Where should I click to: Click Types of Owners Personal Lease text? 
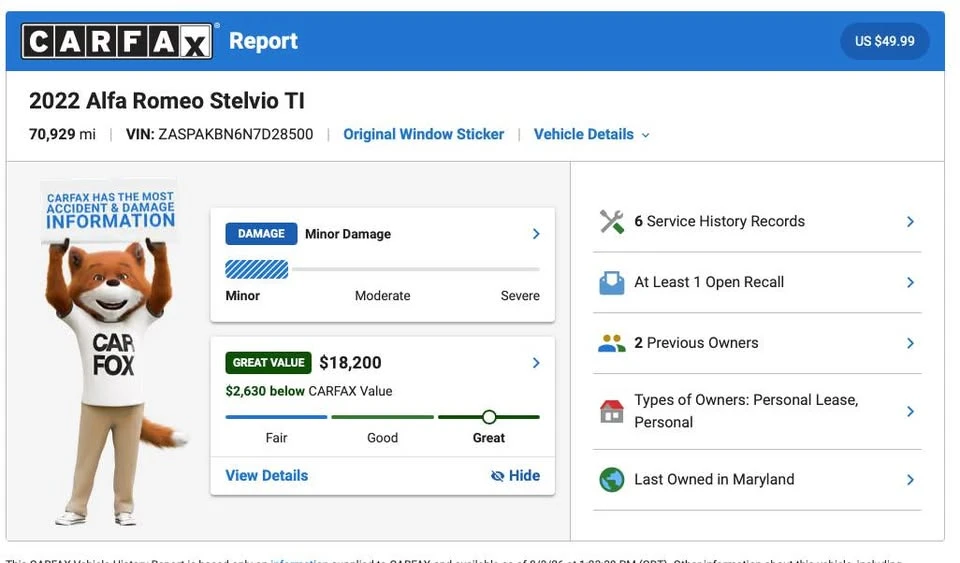point(746,411)
